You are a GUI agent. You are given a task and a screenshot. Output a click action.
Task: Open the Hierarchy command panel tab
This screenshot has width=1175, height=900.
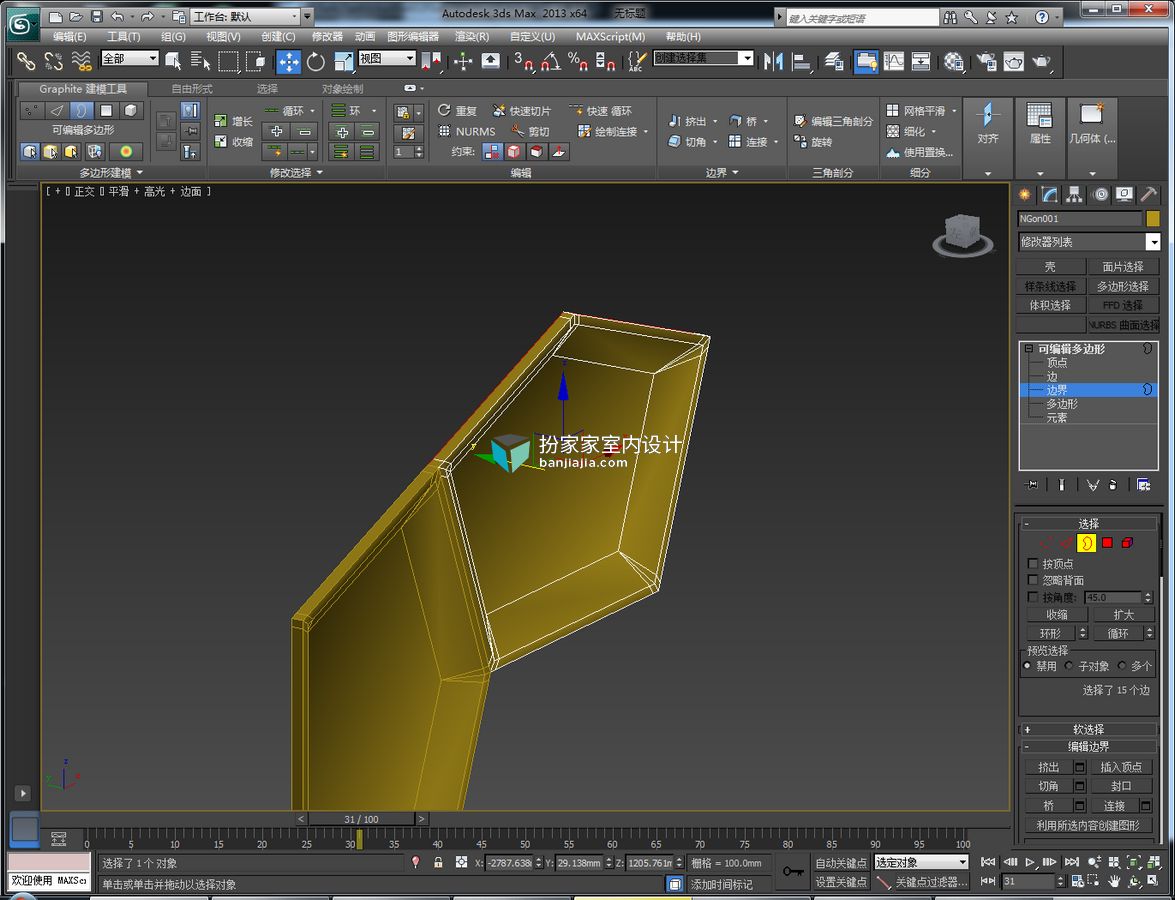1074,195
